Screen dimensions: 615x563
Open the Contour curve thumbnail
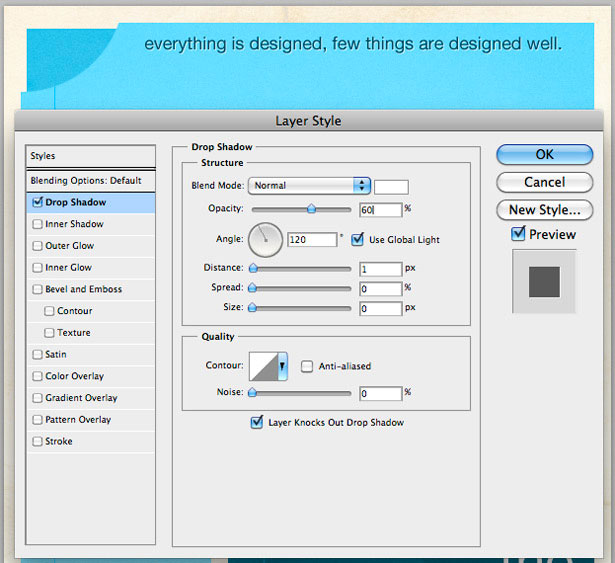pos(264,366)
